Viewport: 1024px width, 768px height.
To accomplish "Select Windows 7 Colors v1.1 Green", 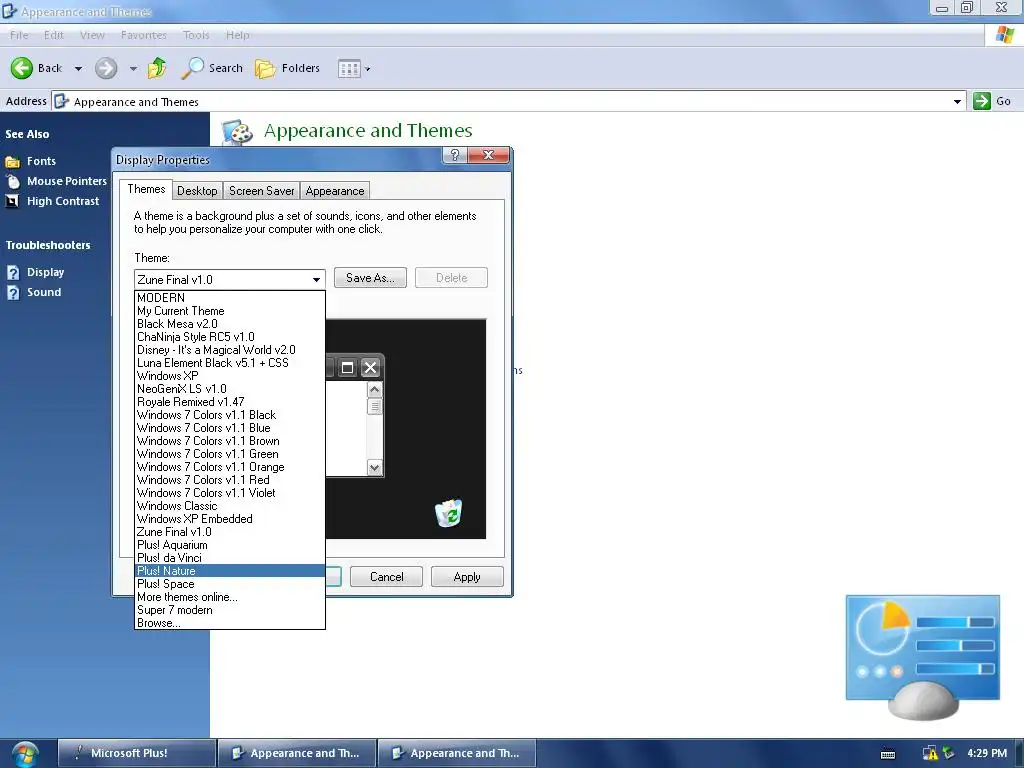I will 229,454.
